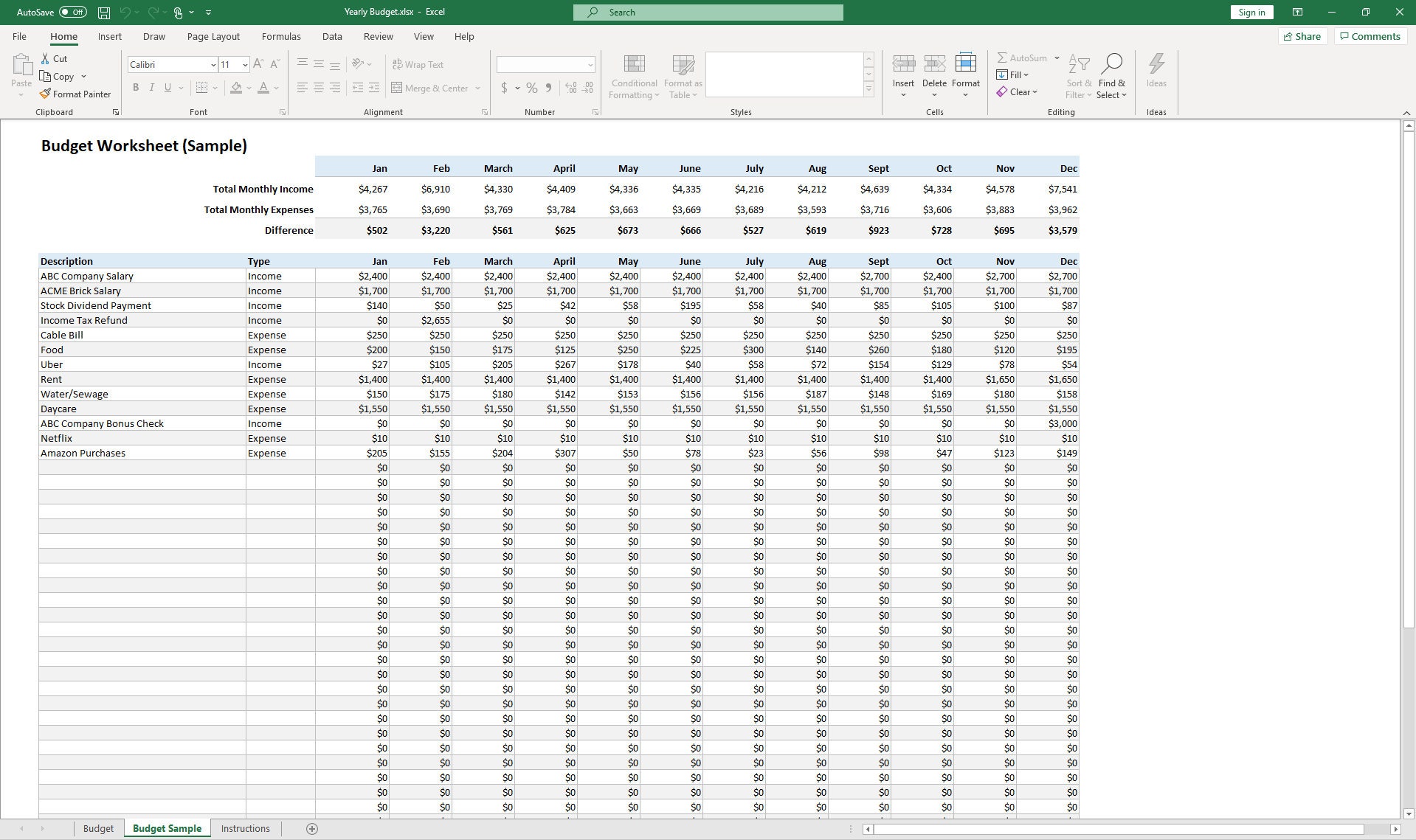
Task: Switch to the Formulas ribbon tab
Action: click(x=281, y=36)
